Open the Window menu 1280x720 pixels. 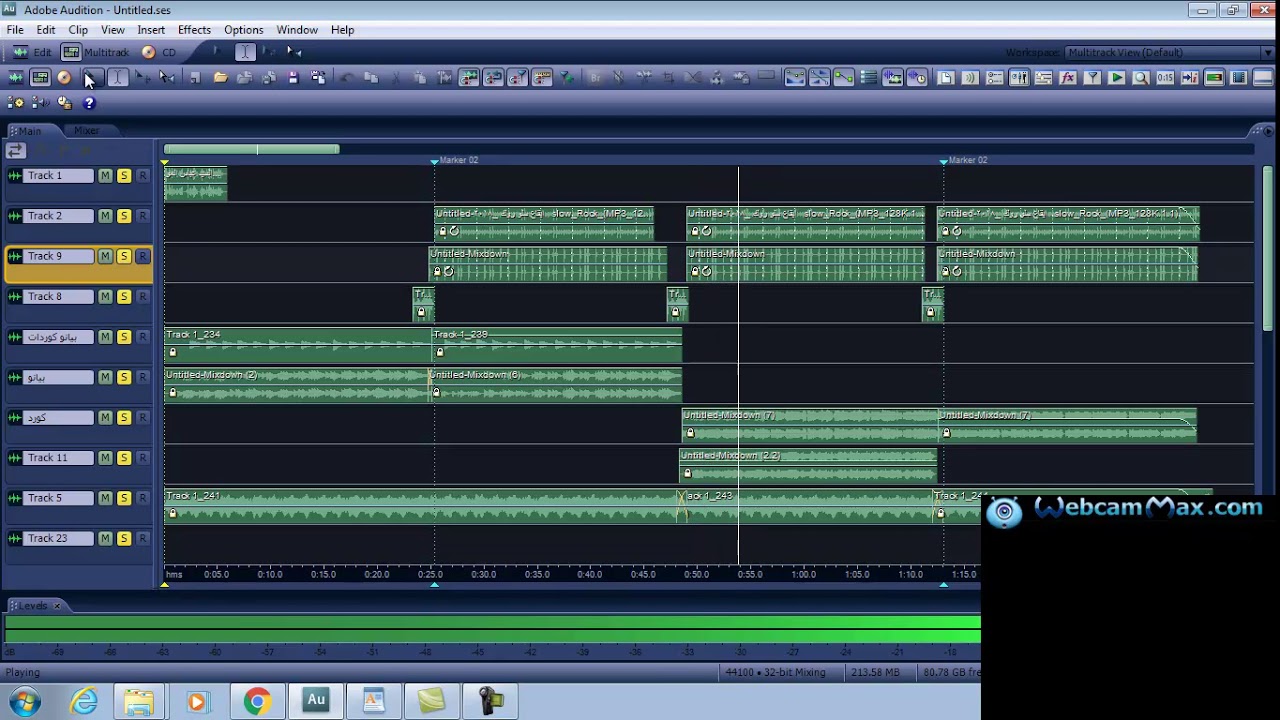click(297, 30)
